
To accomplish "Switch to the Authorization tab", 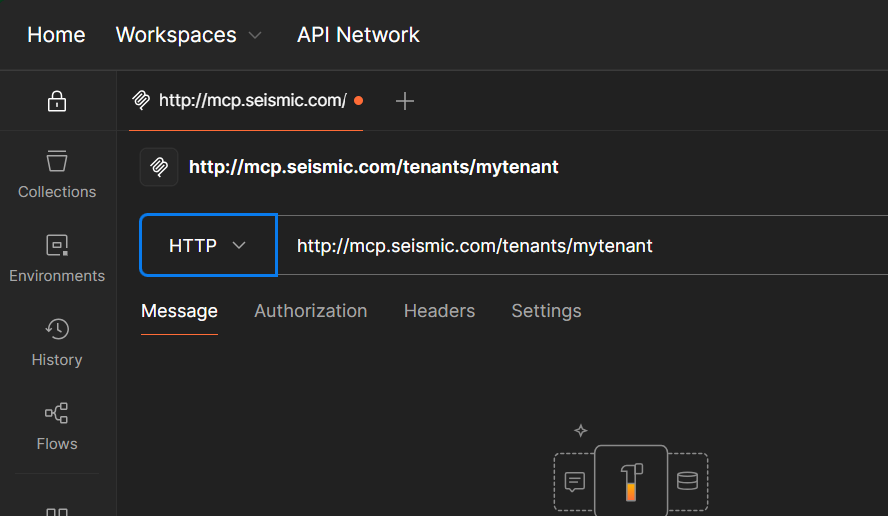I will tap(310, 311).
